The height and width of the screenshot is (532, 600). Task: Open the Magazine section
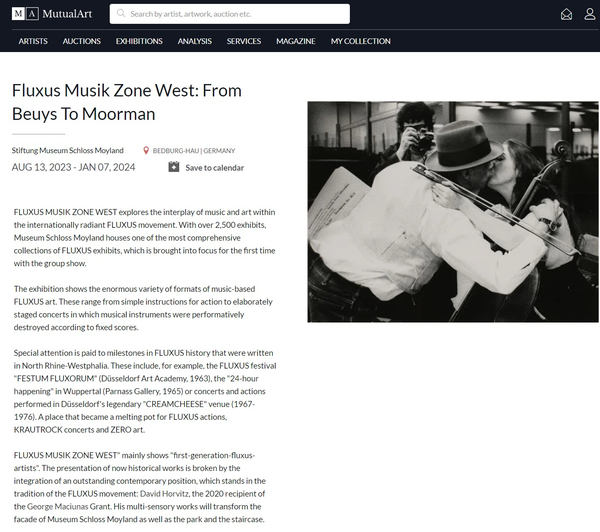(296, 41)
